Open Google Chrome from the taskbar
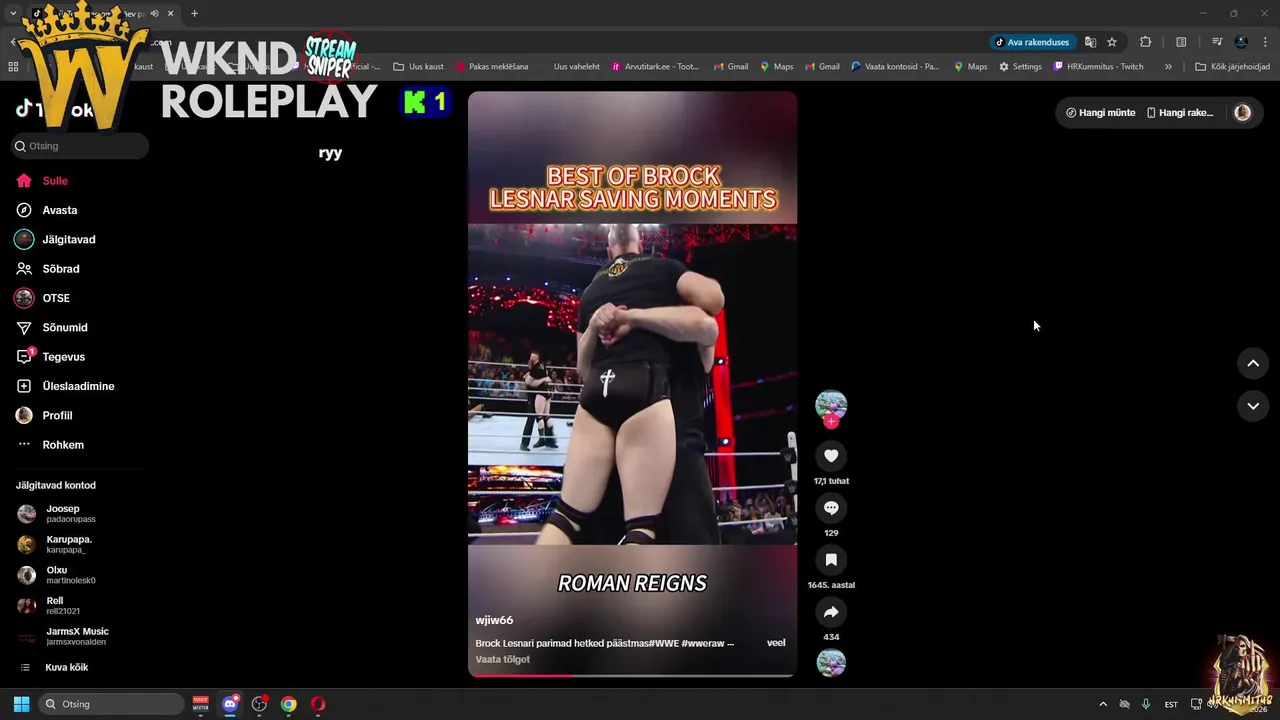Viewport: 1280px width, 720px height. (x=288, y=704)
